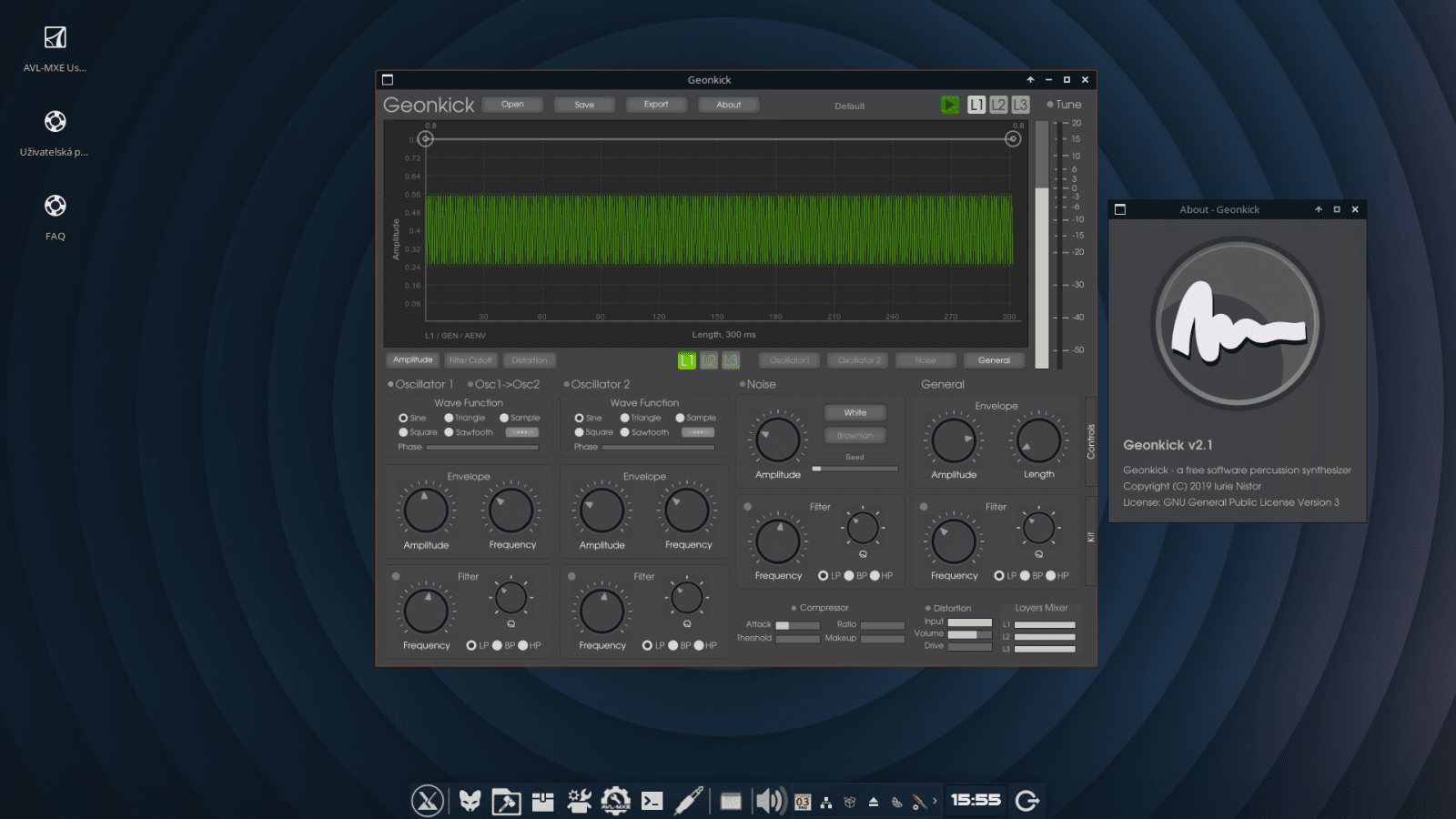Switch to the Oscillator1 tab
The height and width of the screenshot is (819, 1456).
click(788, 359)
